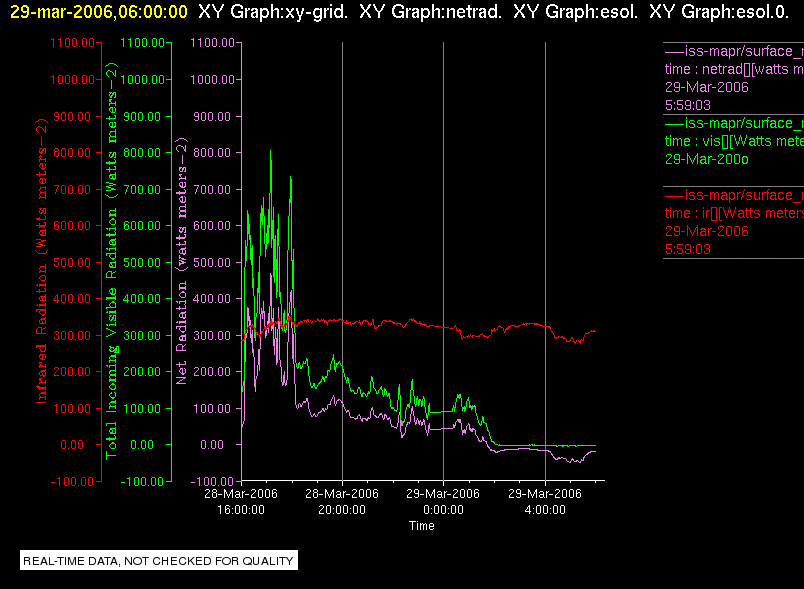Screen dimensions: 804x589
Task: Click the green axis value 300.00
Action: pos(142,335)
